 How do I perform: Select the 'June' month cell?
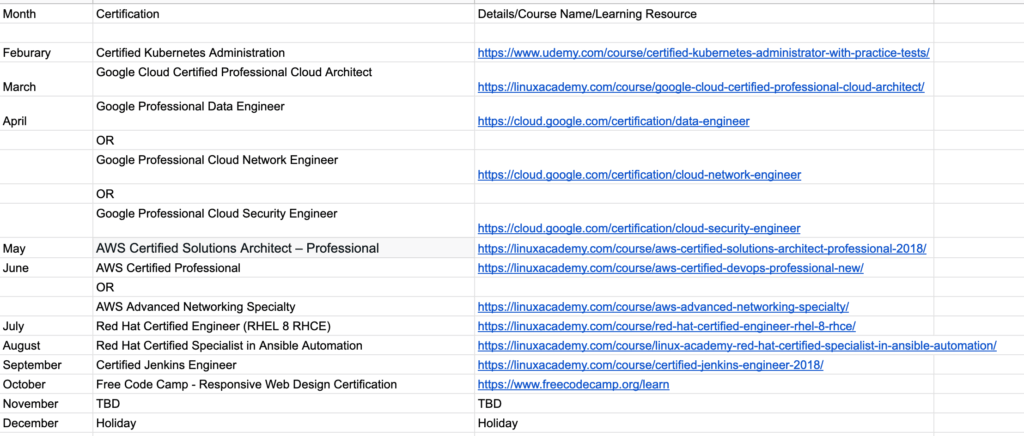[46, 268]
